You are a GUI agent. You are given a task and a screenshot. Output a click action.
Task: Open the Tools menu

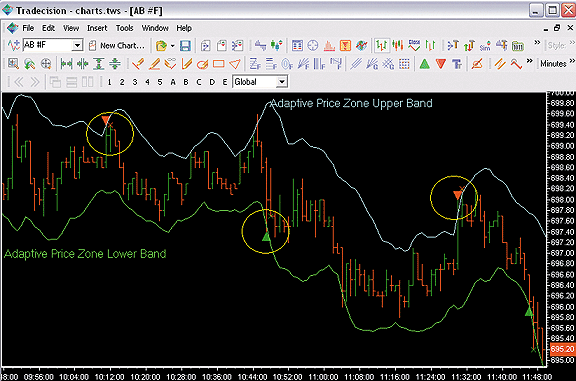pos(125,28)
